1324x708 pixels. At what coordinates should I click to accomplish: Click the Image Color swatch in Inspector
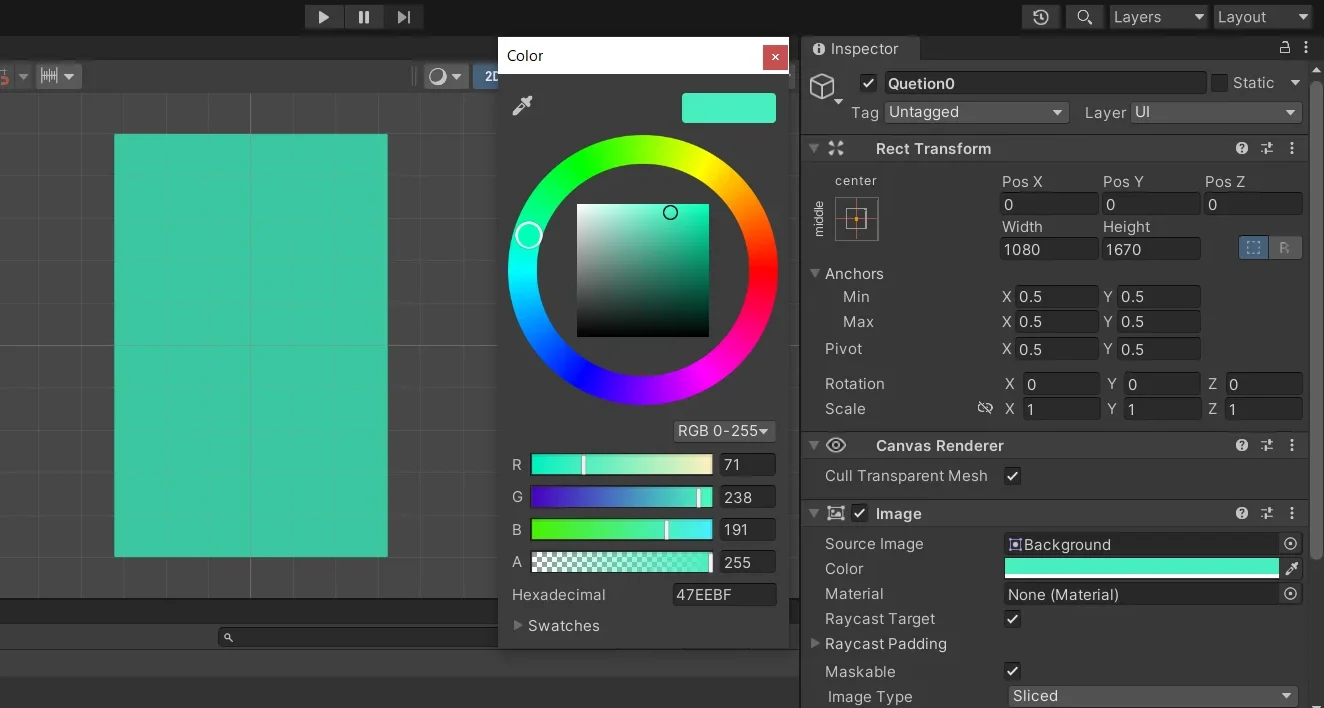(x=1141, y=568)
